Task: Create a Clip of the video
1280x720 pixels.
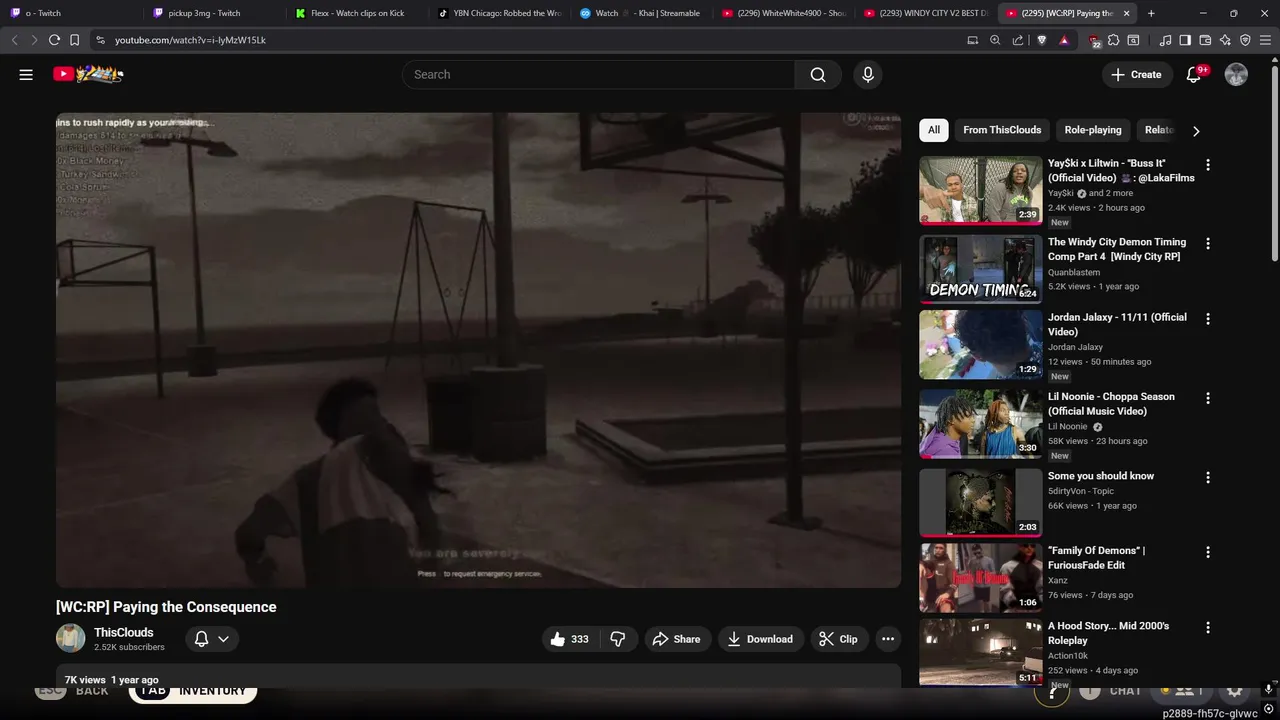Action: (x=838, y=639)
